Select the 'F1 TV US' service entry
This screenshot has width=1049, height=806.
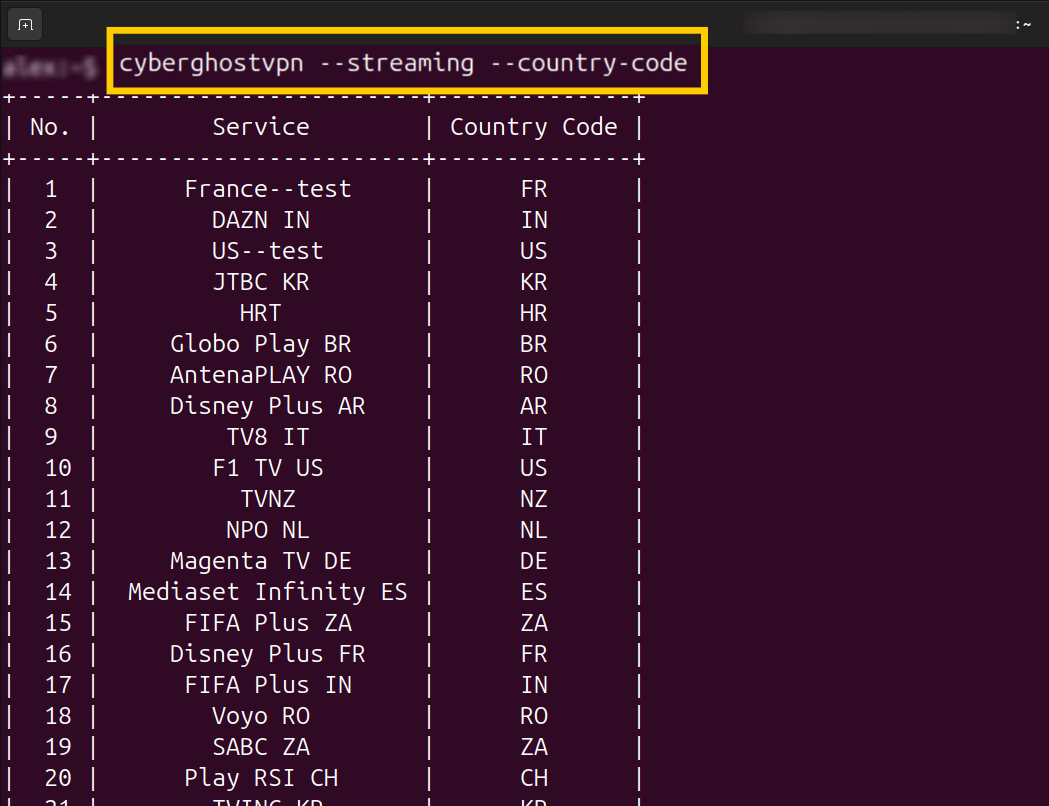[x=268, y=468]
